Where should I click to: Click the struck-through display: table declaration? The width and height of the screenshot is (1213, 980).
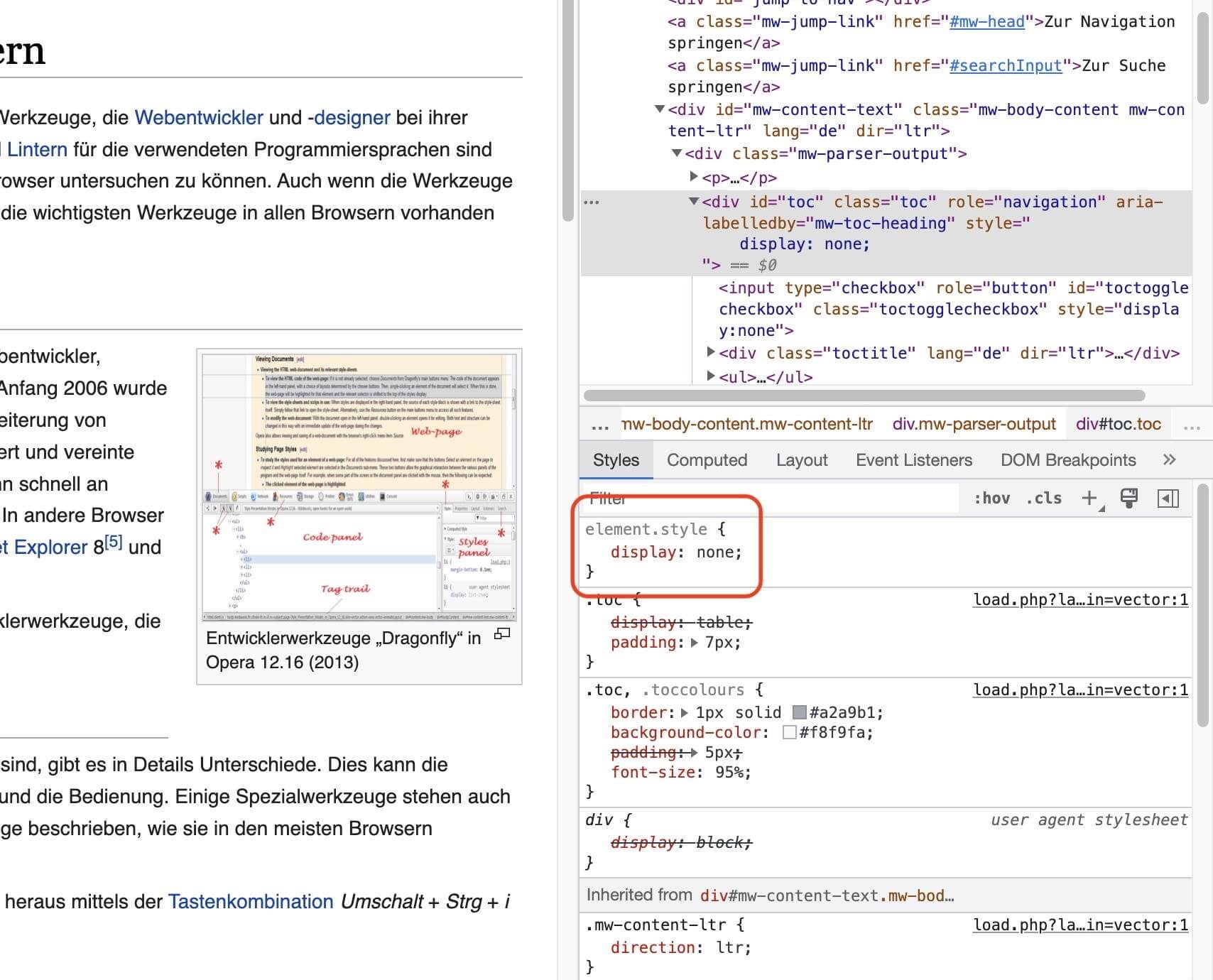(681, 623)
